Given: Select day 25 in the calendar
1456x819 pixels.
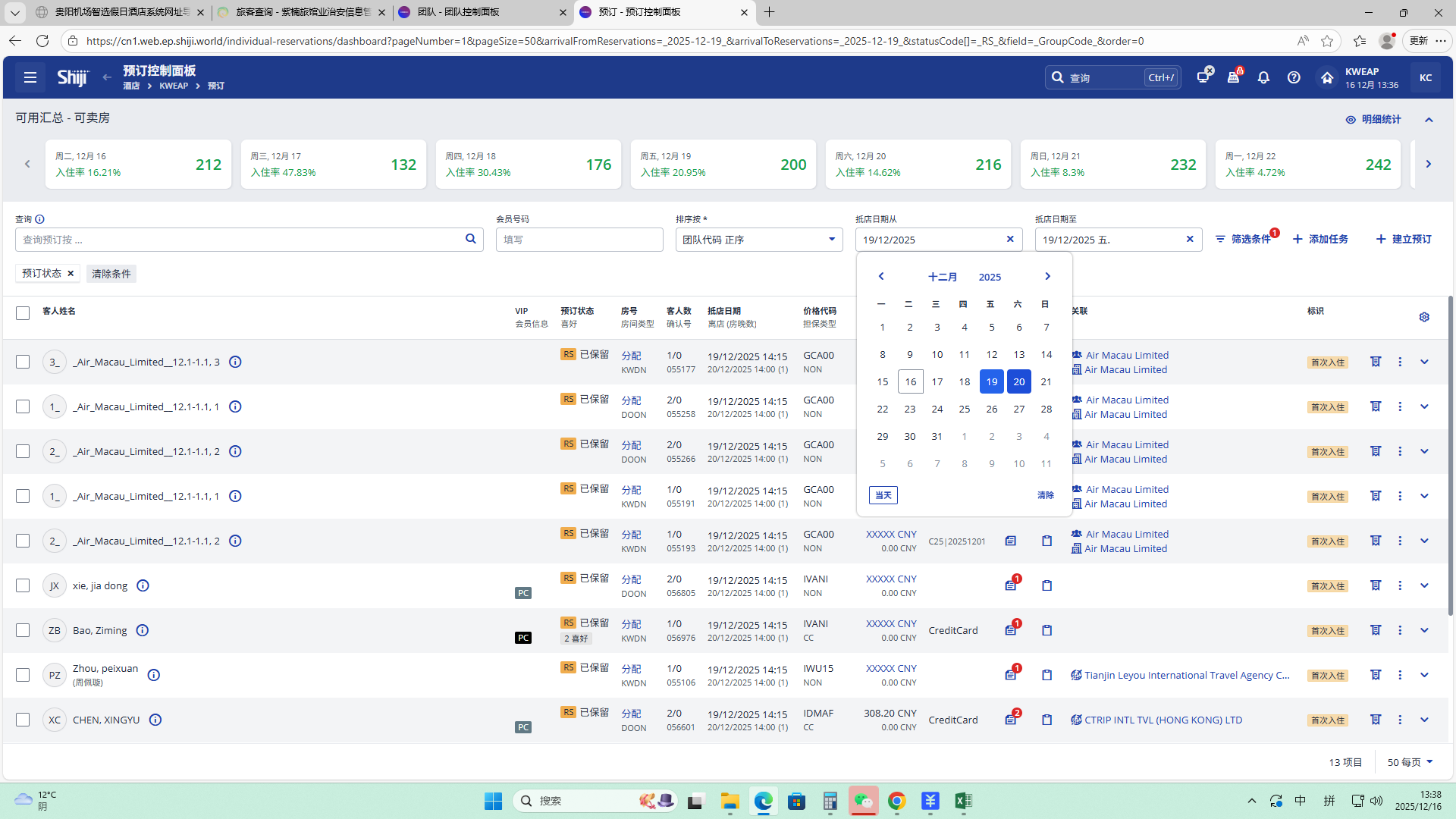Looking at the screenshot, I should (964, 409).
